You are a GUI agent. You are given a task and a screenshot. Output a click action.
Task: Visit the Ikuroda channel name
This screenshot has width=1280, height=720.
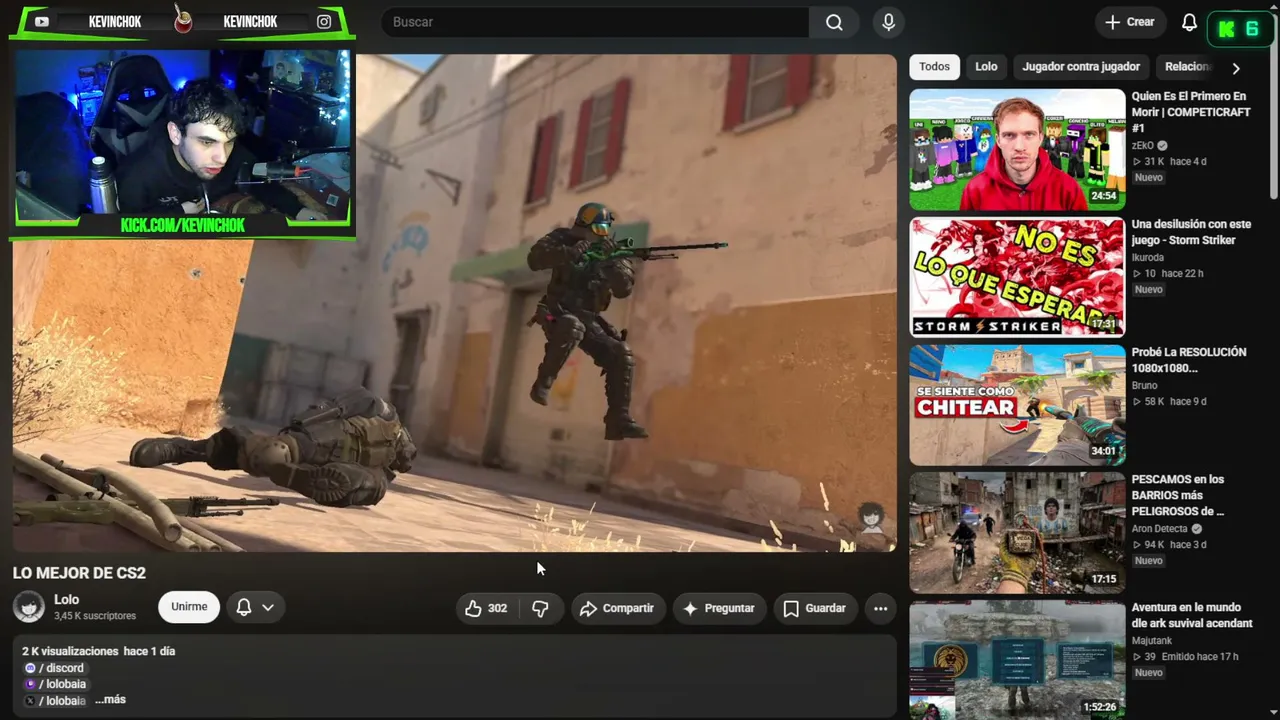point(1148,258)
